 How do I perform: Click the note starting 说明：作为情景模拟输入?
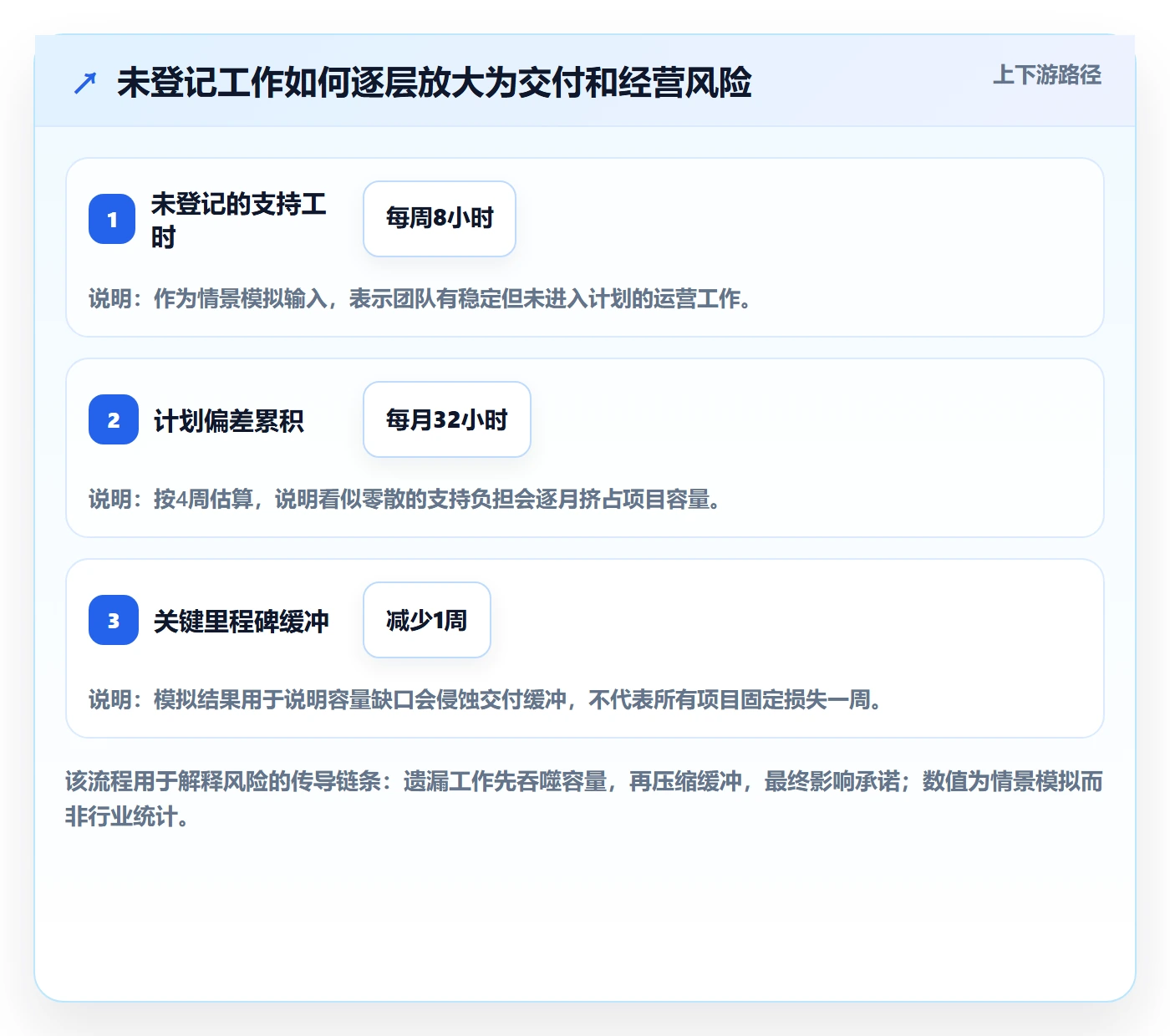pos(421,298)
